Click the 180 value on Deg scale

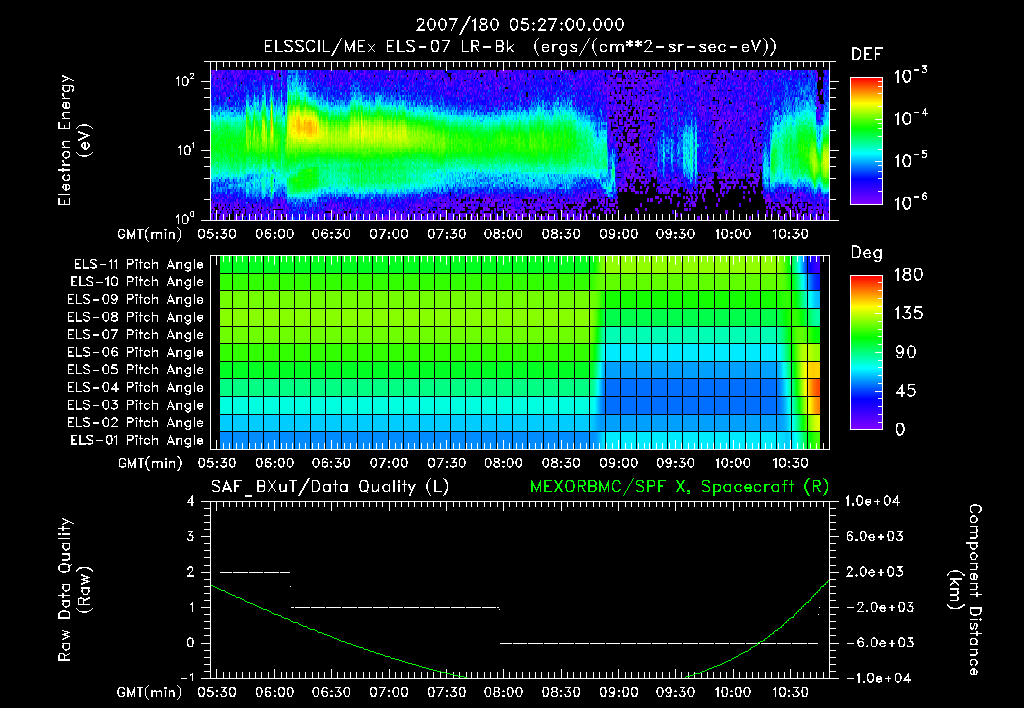pos(908,275)
